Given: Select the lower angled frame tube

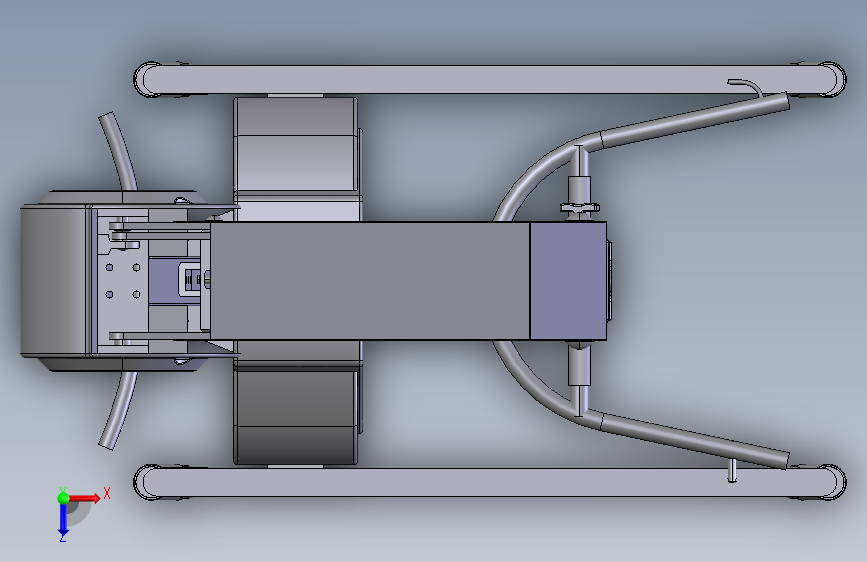Looking at the screenshot, I should point(694,441).
